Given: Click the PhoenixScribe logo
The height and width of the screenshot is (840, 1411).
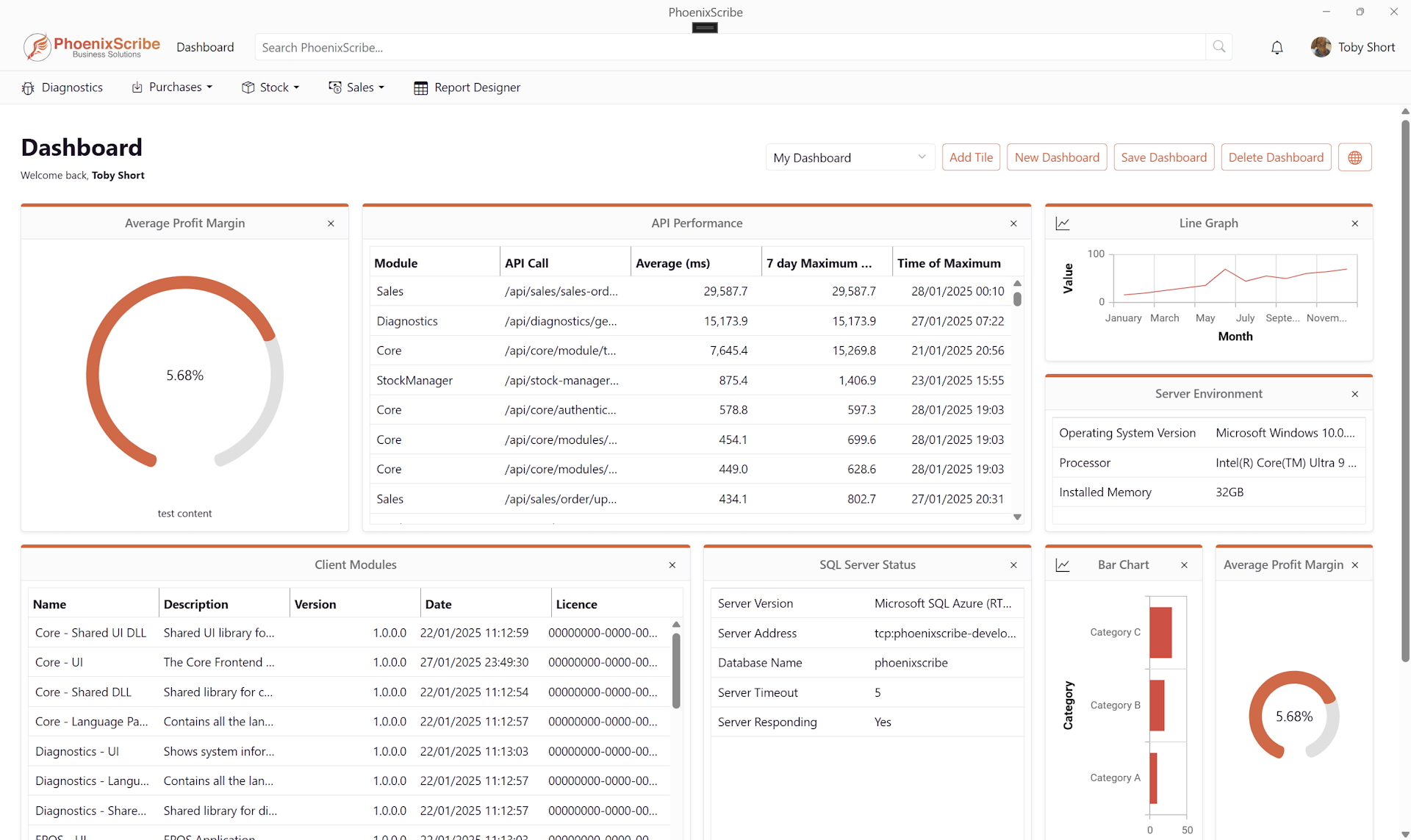Looking at the screenshot, I should [x=90, y=46].
